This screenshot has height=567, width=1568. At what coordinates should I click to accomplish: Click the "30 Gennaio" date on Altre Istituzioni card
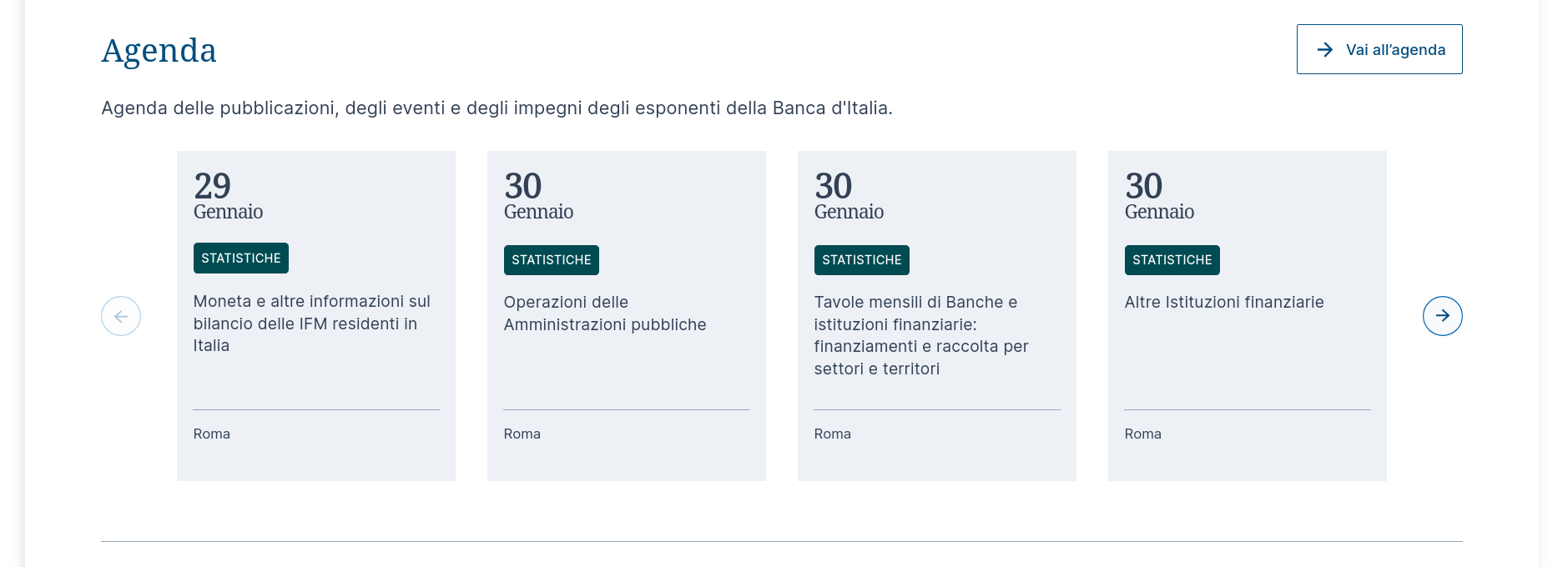tap(1159, 197)
